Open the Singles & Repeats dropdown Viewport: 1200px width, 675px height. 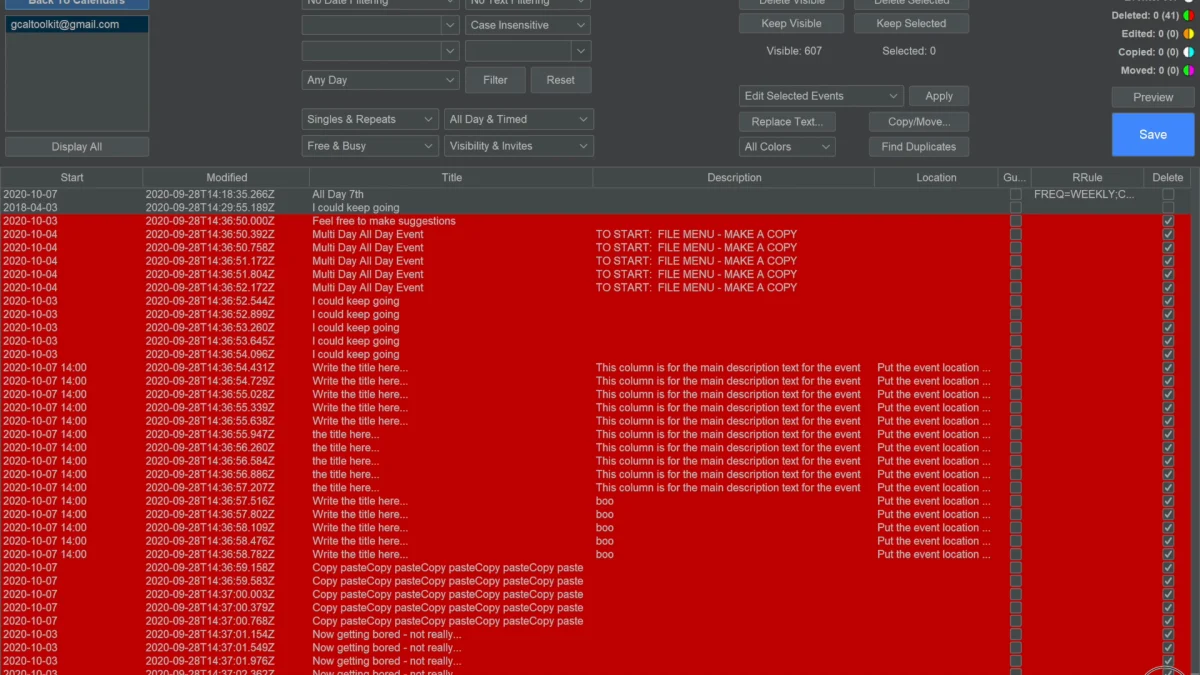(x=370, y=119)
